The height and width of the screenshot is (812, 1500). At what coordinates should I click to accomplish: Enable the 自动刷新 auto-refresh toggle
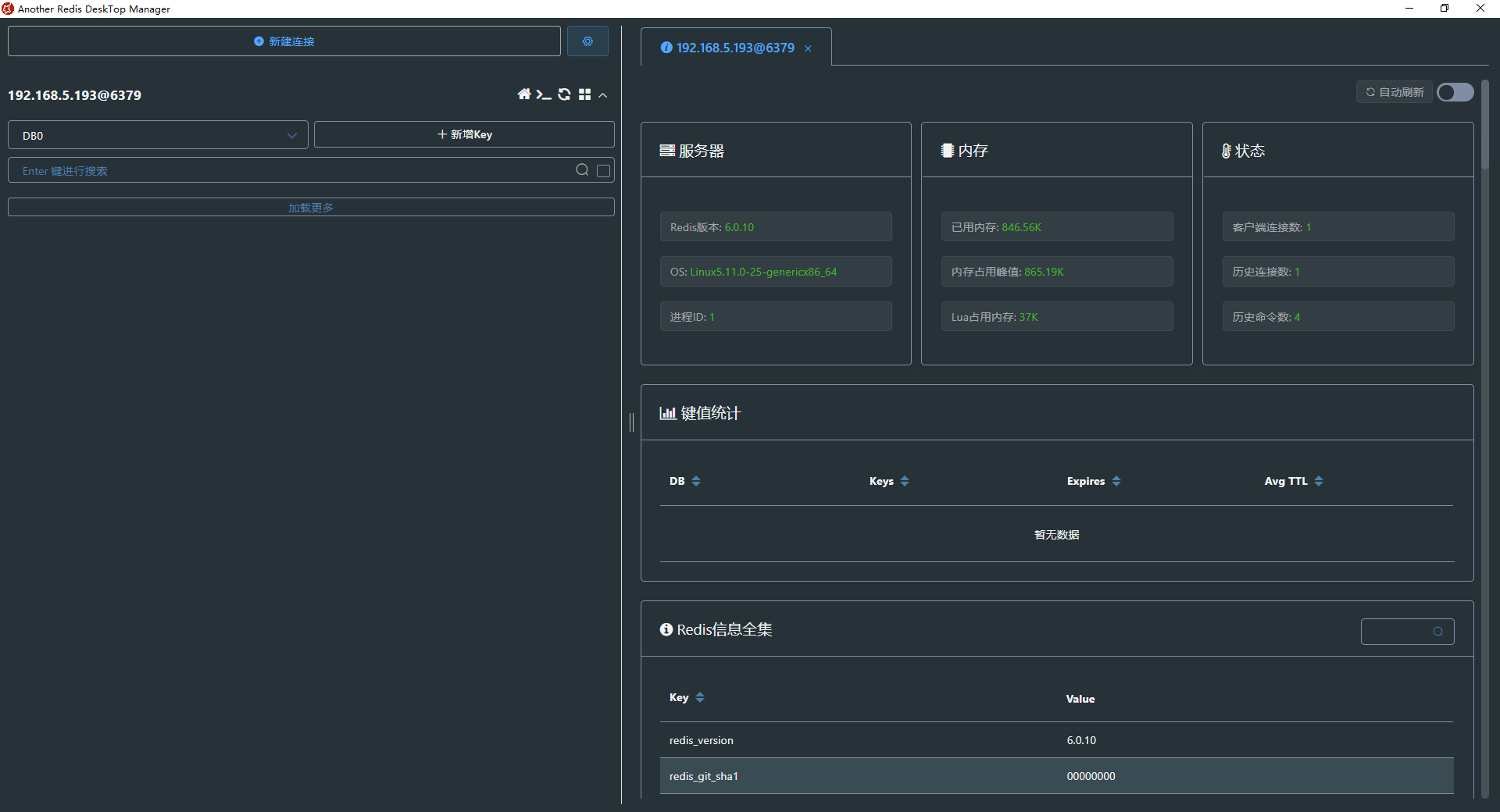[1454, 92]
